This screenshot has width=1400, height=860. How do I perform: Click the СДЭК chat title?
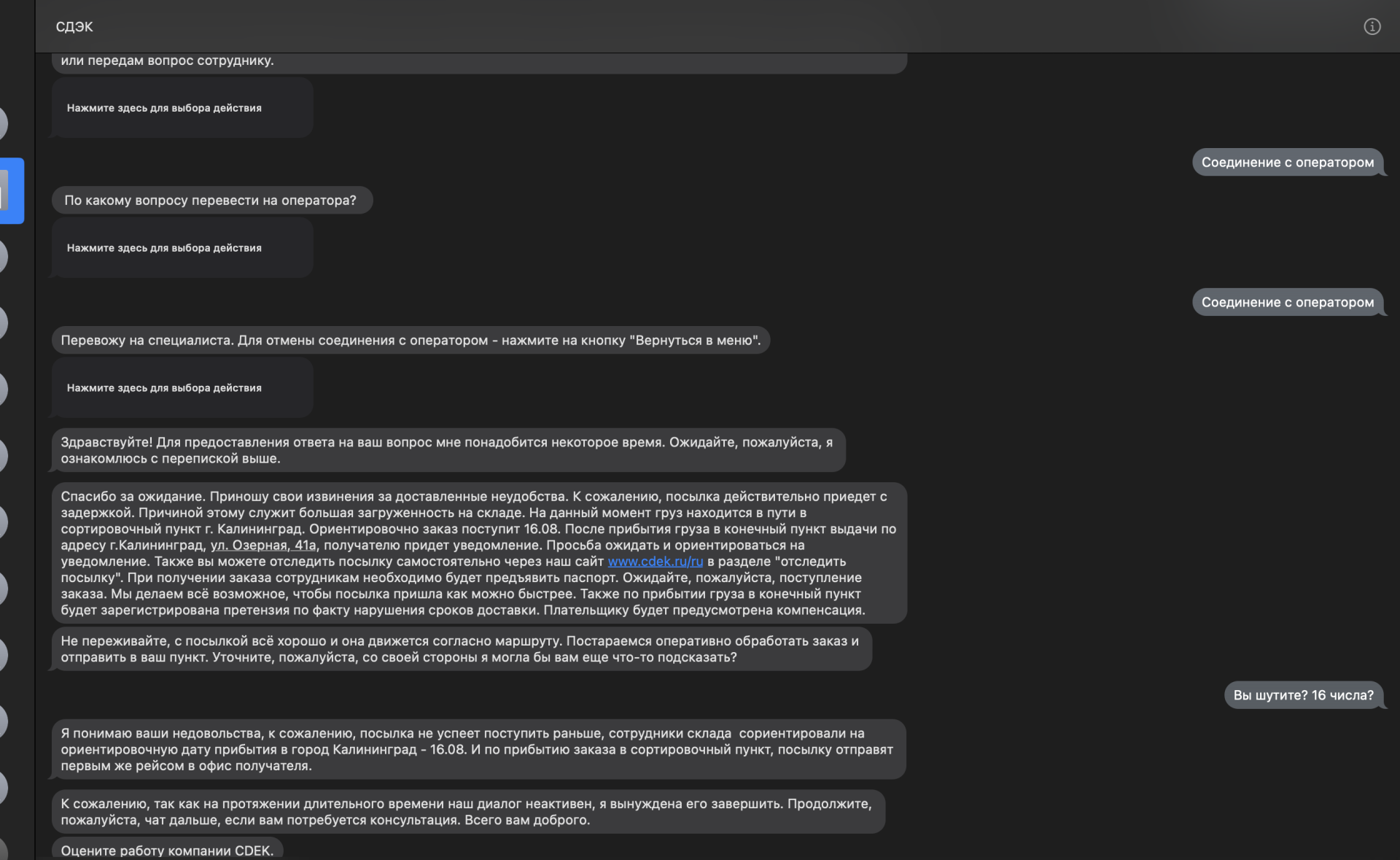coord(74,27)
